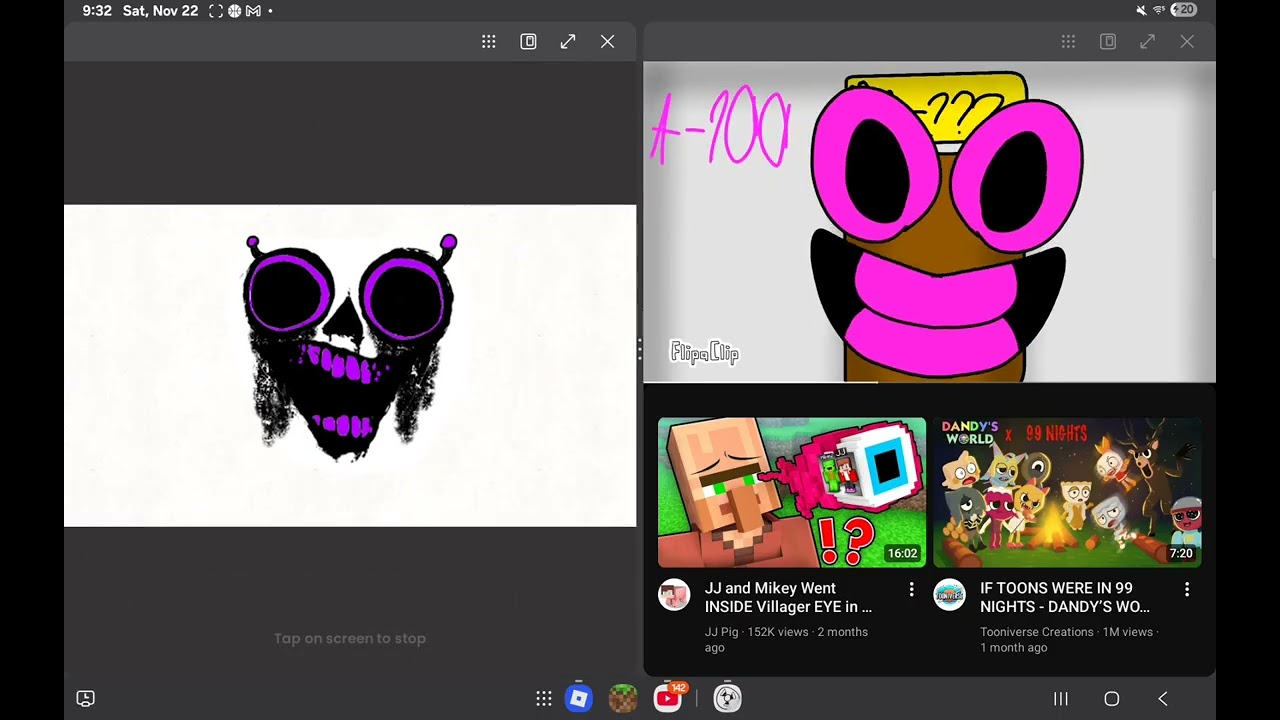Tap the back navigation arrow
This screenshot has width=1280, height=720.
[x=1162, y=699]
